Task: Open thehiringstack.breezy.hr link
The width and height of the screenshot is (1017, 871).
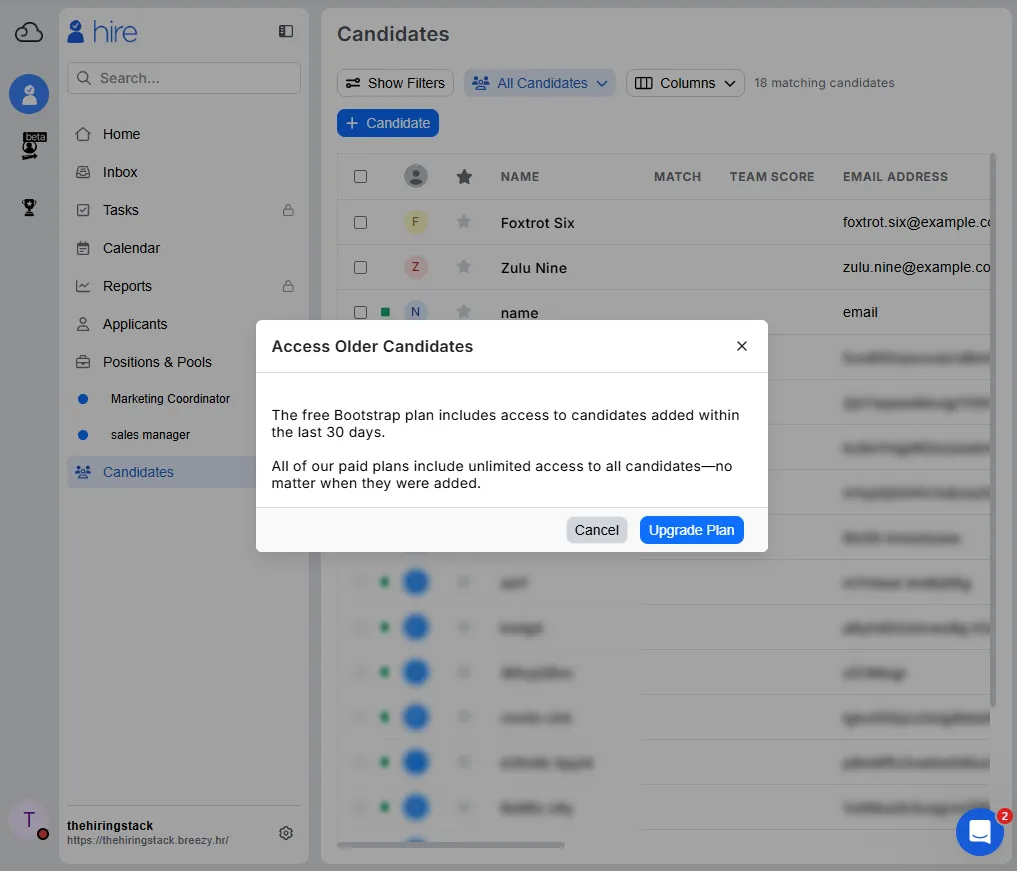Action: click(x=148, y=841)
